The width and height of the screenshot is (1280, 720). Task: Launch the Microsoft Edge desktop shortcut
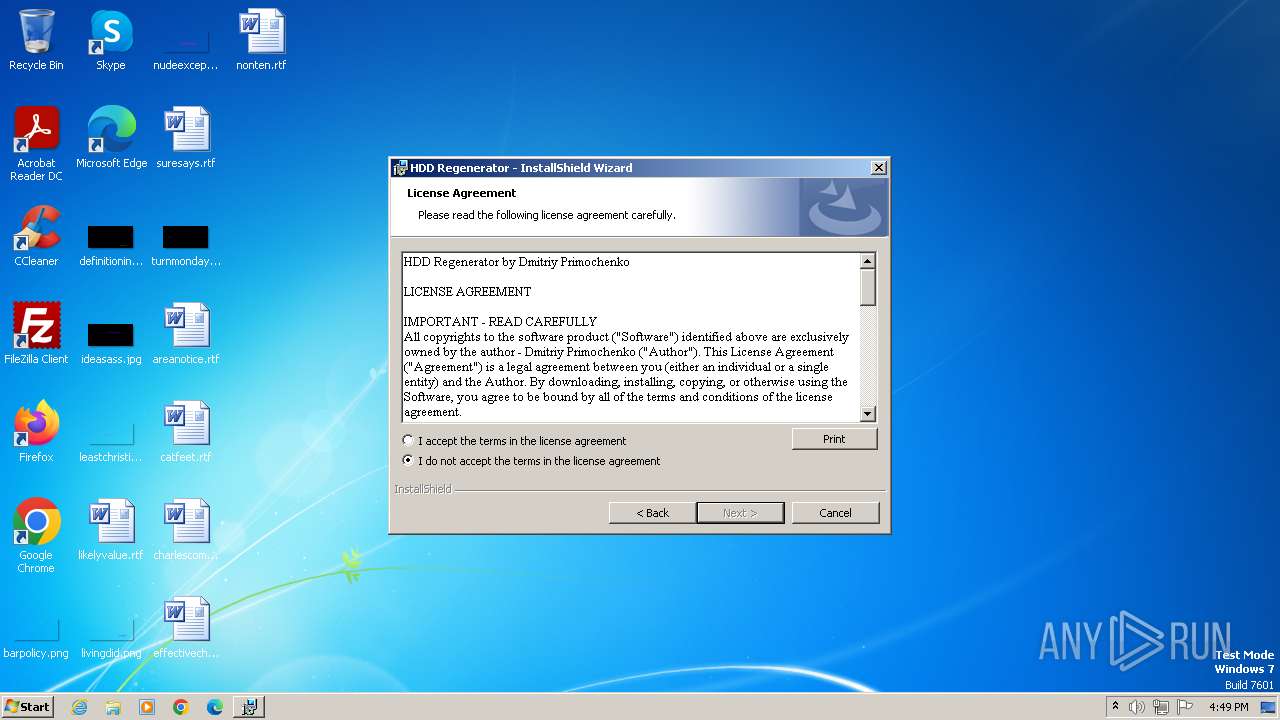[x=111, y=138]
